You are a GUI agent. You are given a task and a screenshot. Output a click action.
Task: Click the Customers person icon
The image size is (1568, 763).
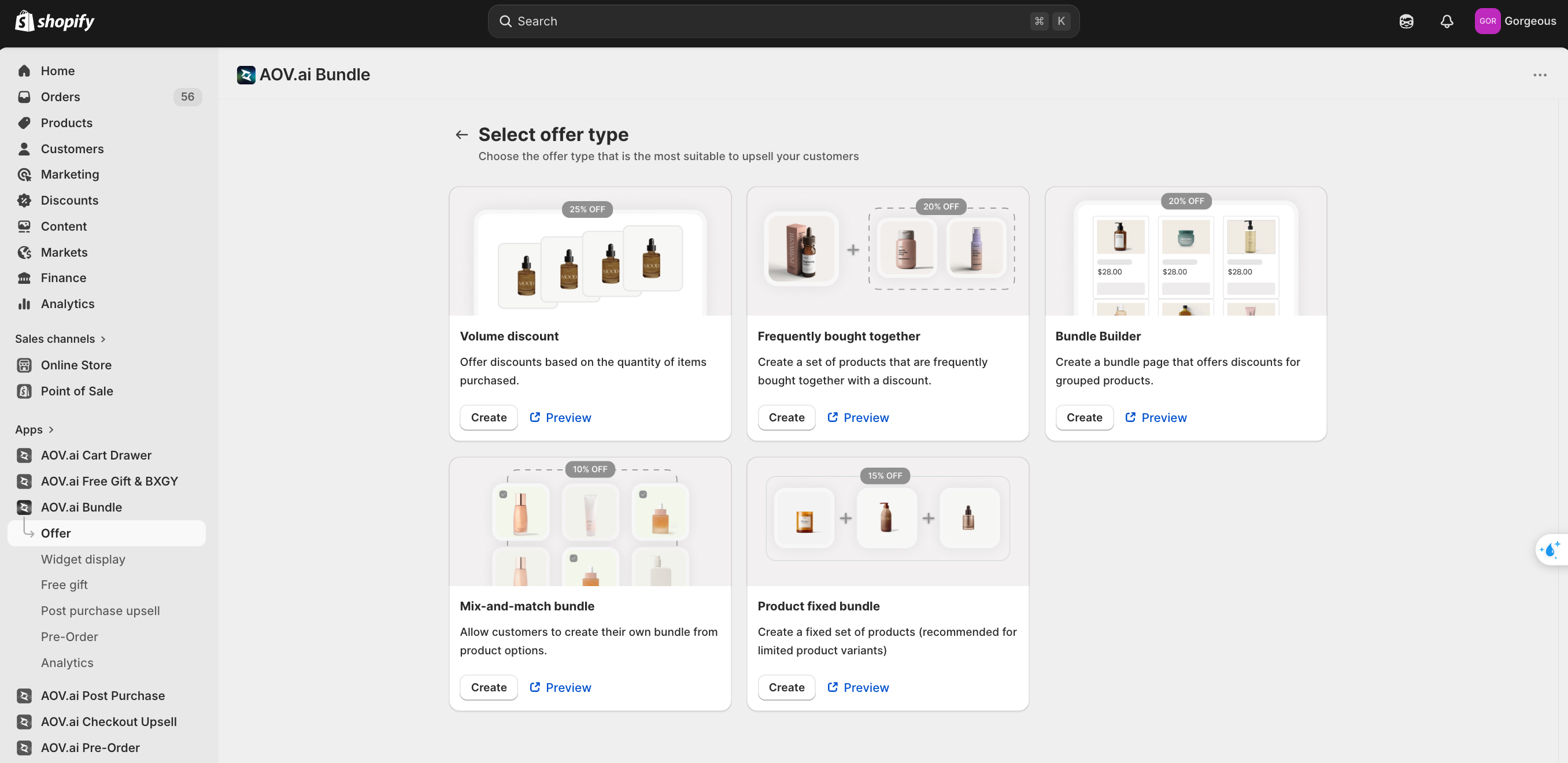pyautogui.click(x=24, y=149)
